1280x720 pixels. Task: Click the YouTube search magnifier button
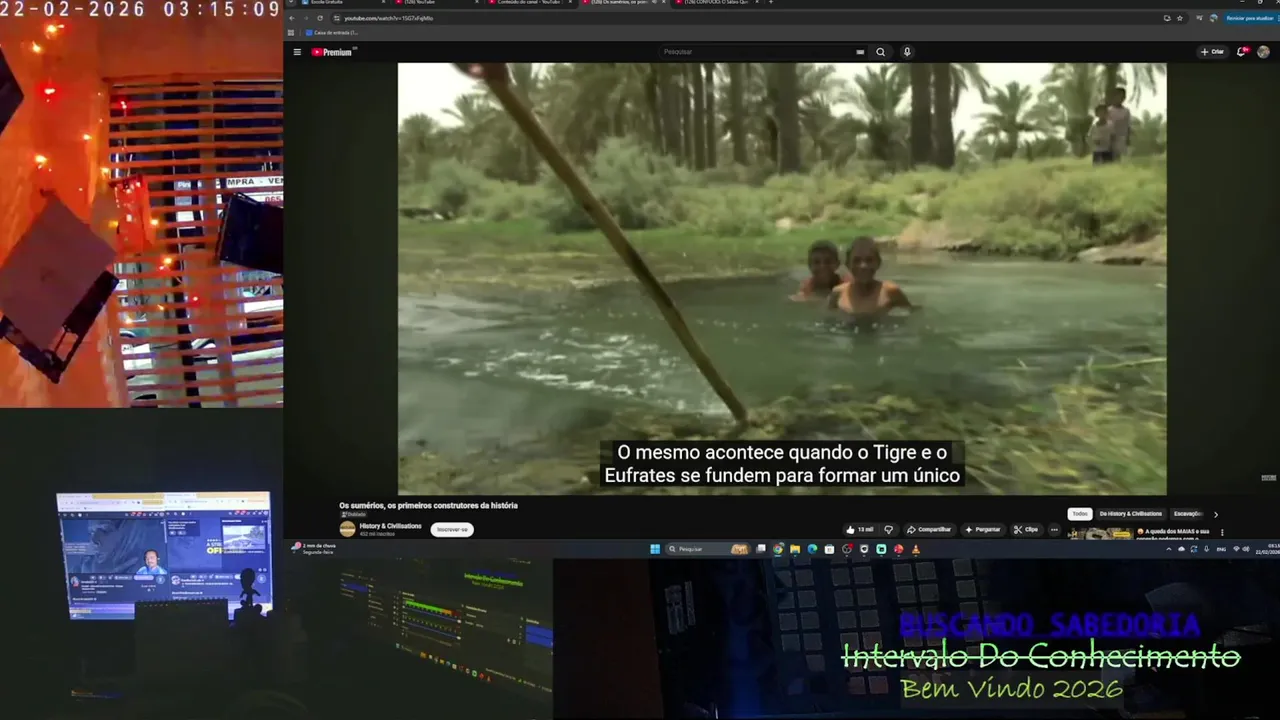(881, 52)
